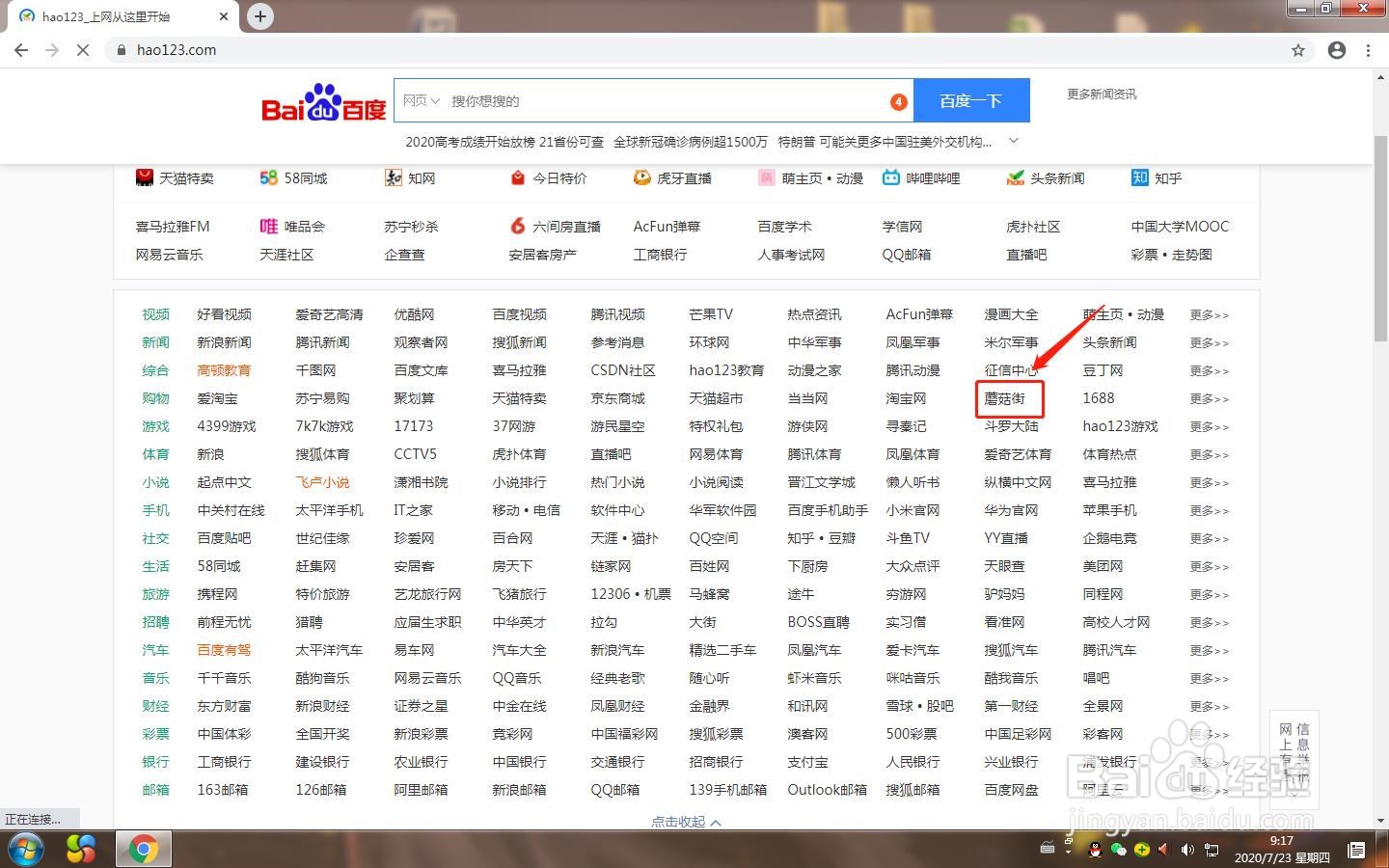Open 知网 shortcut with its icon
The image size is (1389, 868).
point(410,178)
